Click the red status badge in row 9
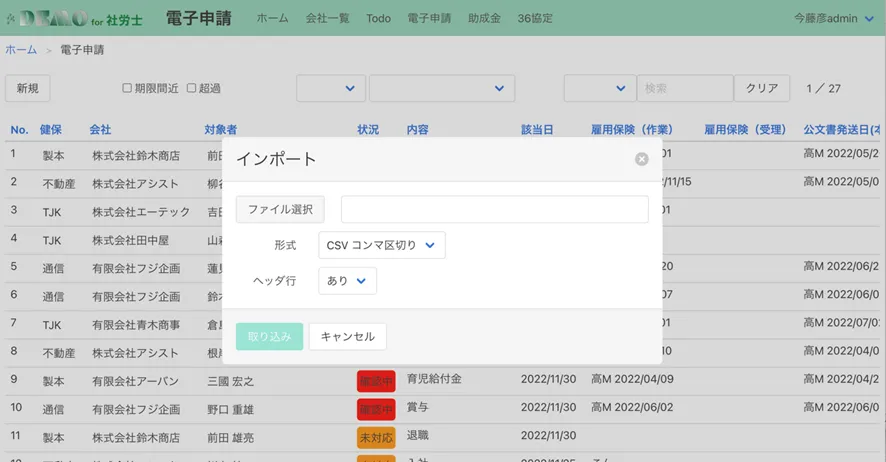The height and width of the screenshot is (462, 886). [x=376, y=381]
